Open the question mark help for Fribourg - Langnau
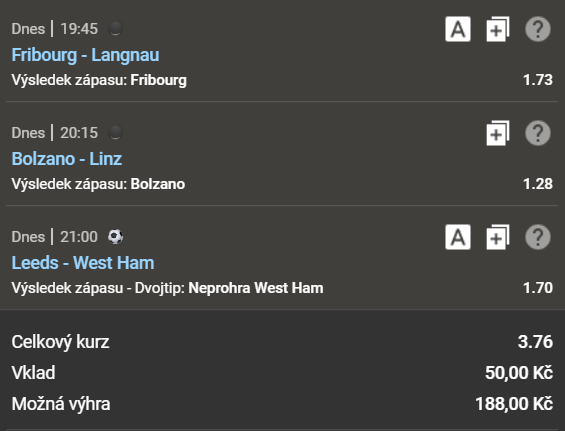The width and height of the screenshot is (565, 431). coord(538,29)
